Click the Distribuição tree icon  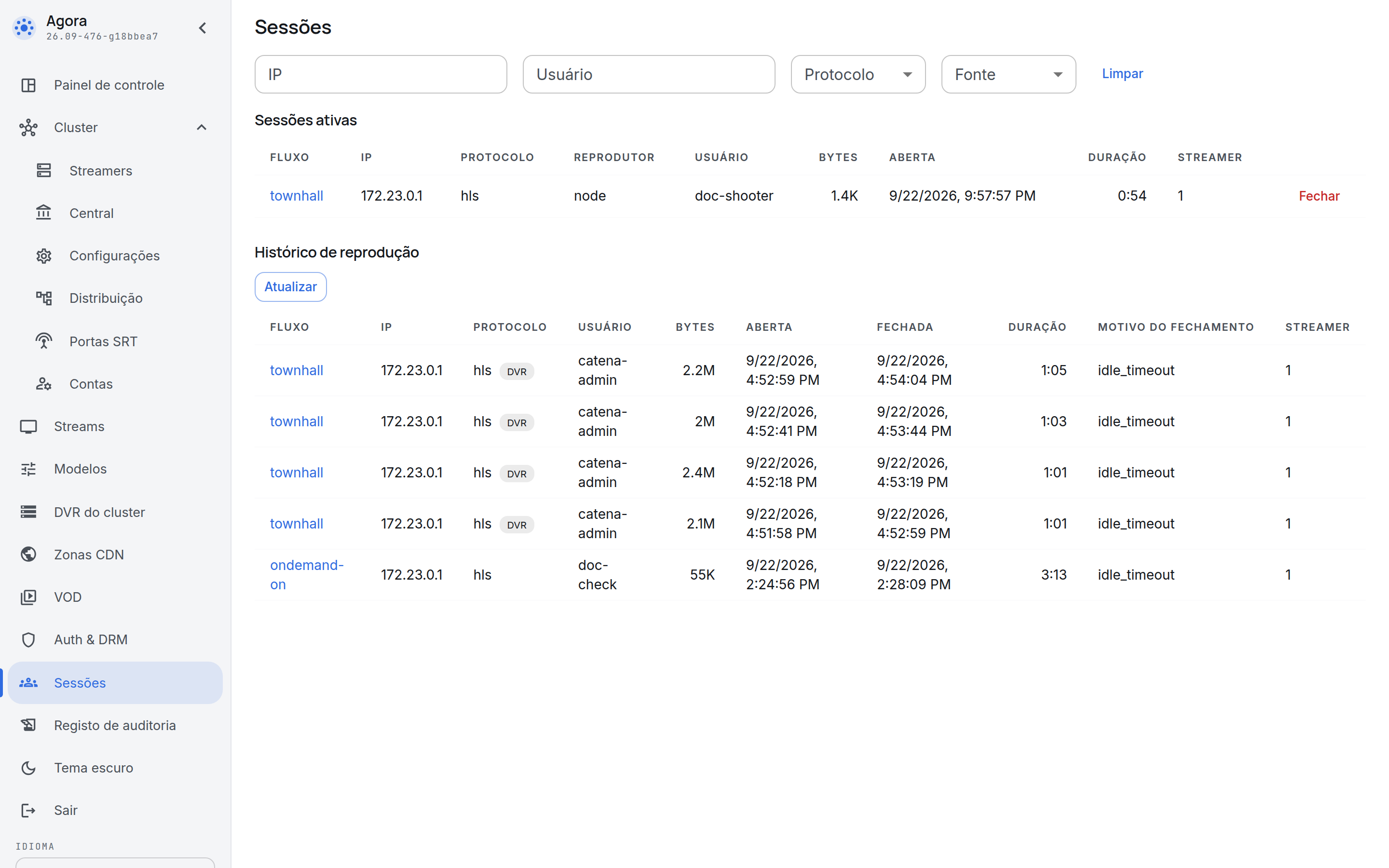click(x=43, y=298)
